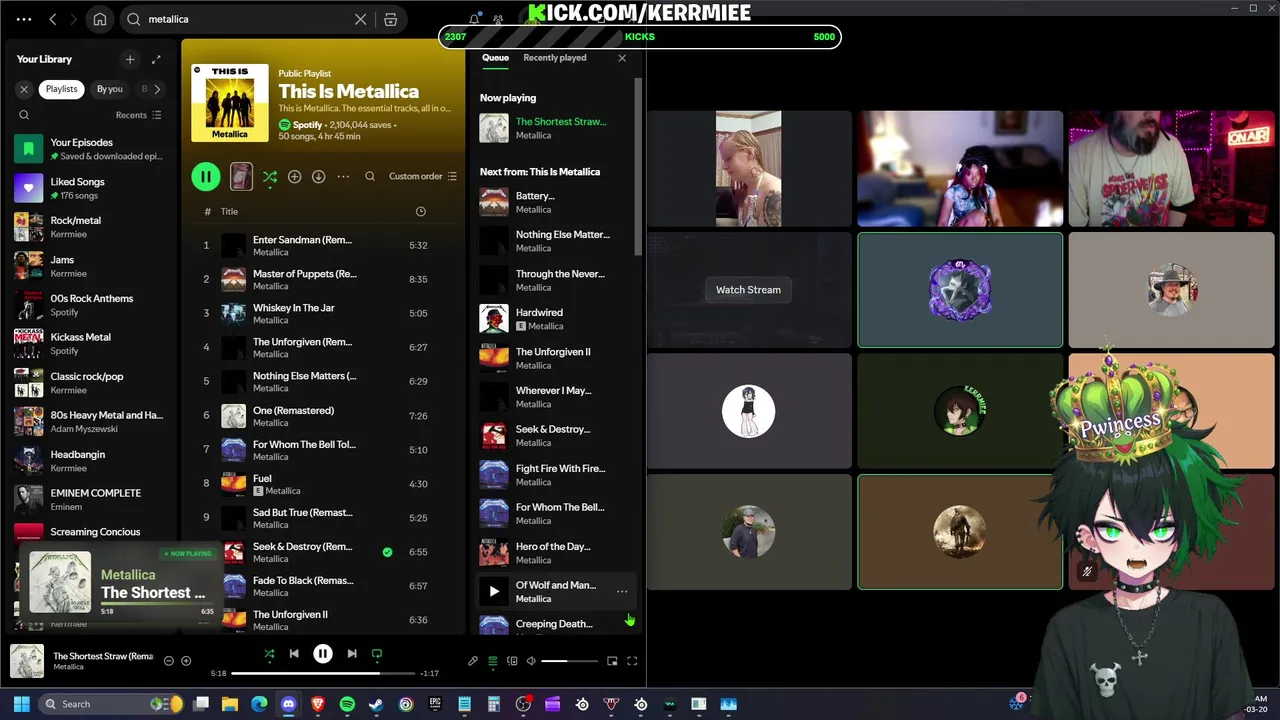Select the Fuel track row
This screenshot has height=720, width=1280.
[x=322, y=484]
